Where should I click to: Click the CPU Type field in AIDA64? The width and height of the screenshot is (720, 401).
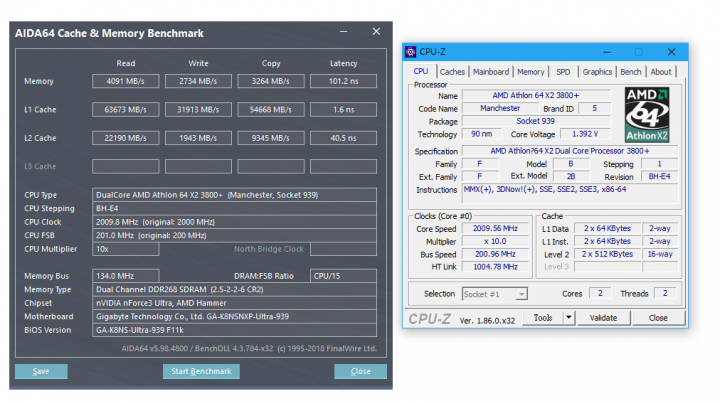(234, 195)
